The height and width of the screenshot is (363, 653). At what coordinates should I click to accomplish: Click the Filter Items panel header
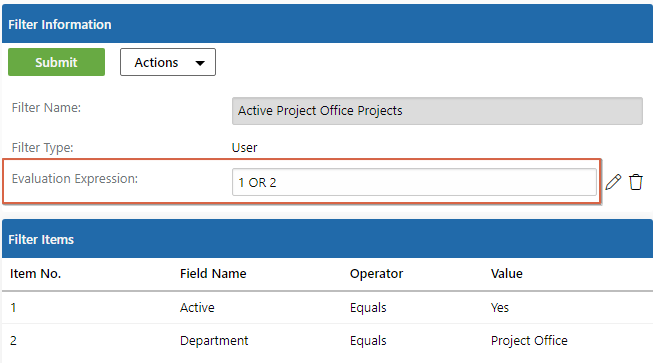327,239
